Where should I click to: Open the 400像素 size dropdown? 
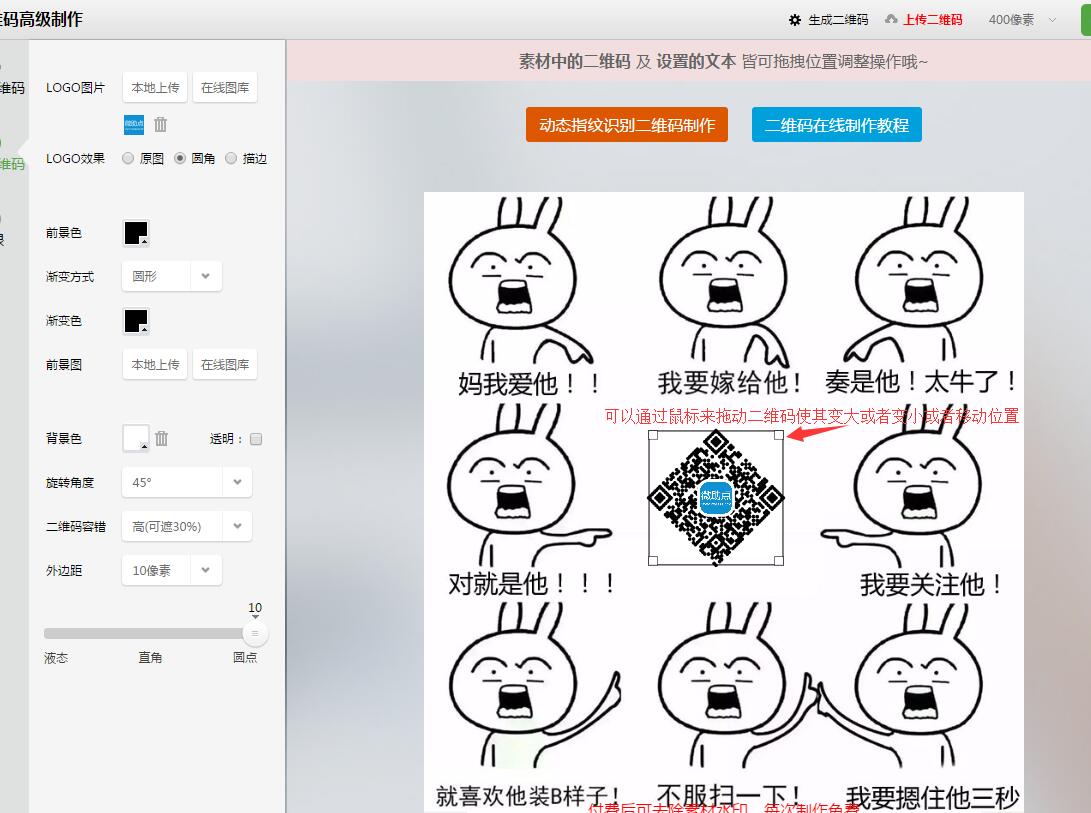[x=1022, y=19]
